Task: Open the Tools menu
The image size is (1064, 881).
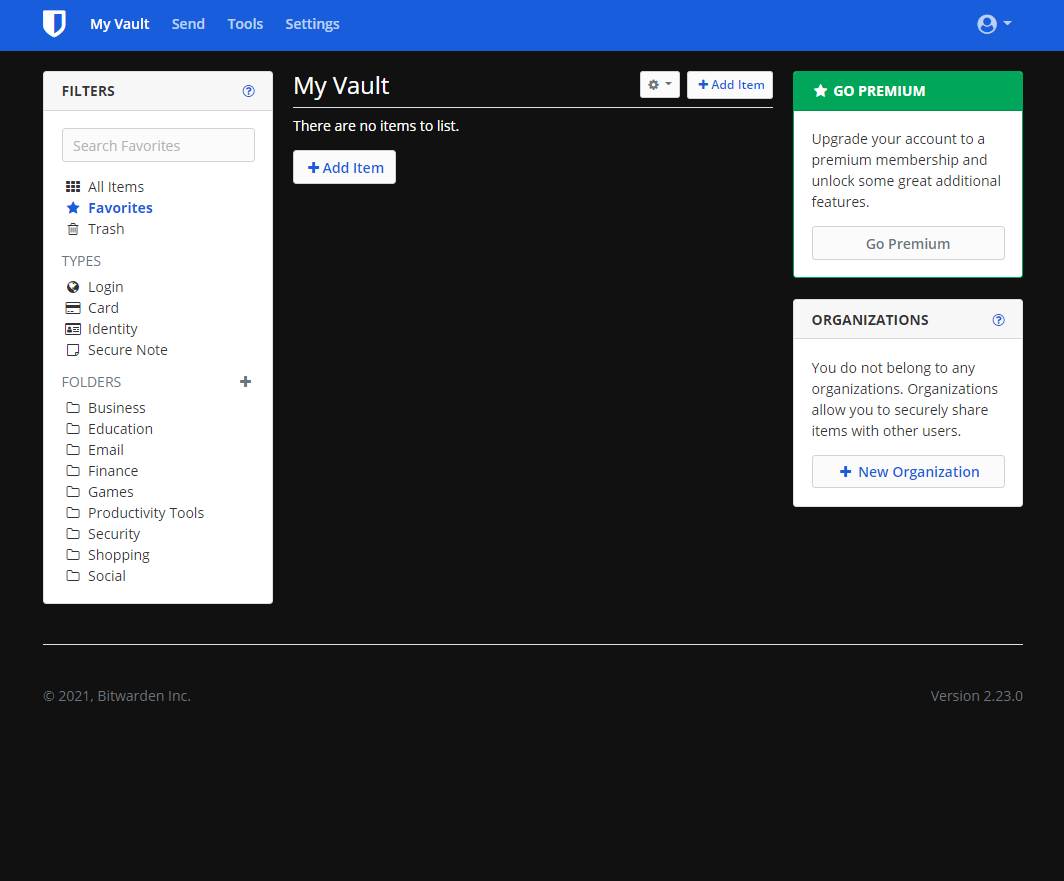Action: point(245,23)
